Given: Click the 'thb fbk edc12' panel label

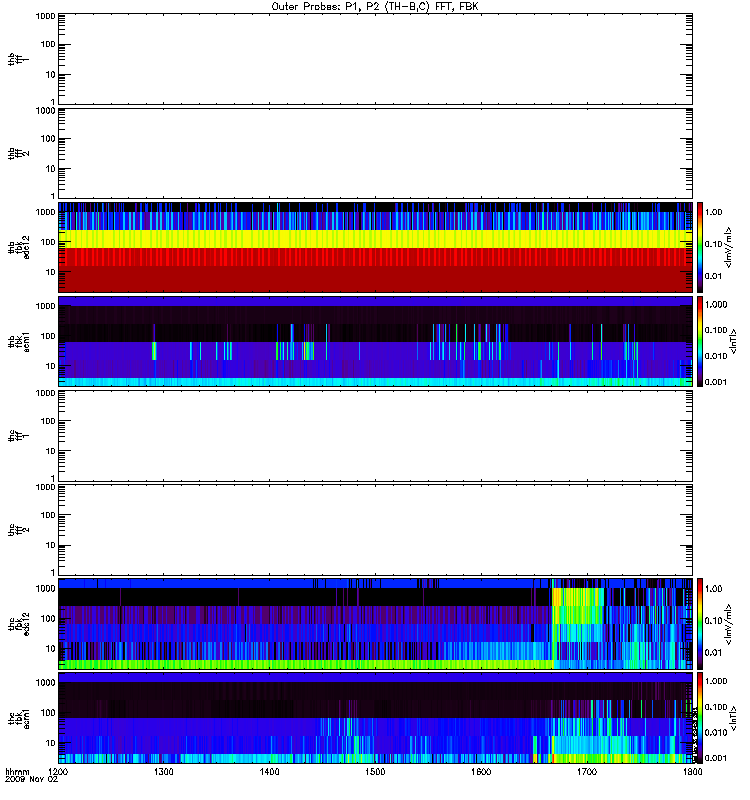Looking at the screenshot, I should [19, 247].
